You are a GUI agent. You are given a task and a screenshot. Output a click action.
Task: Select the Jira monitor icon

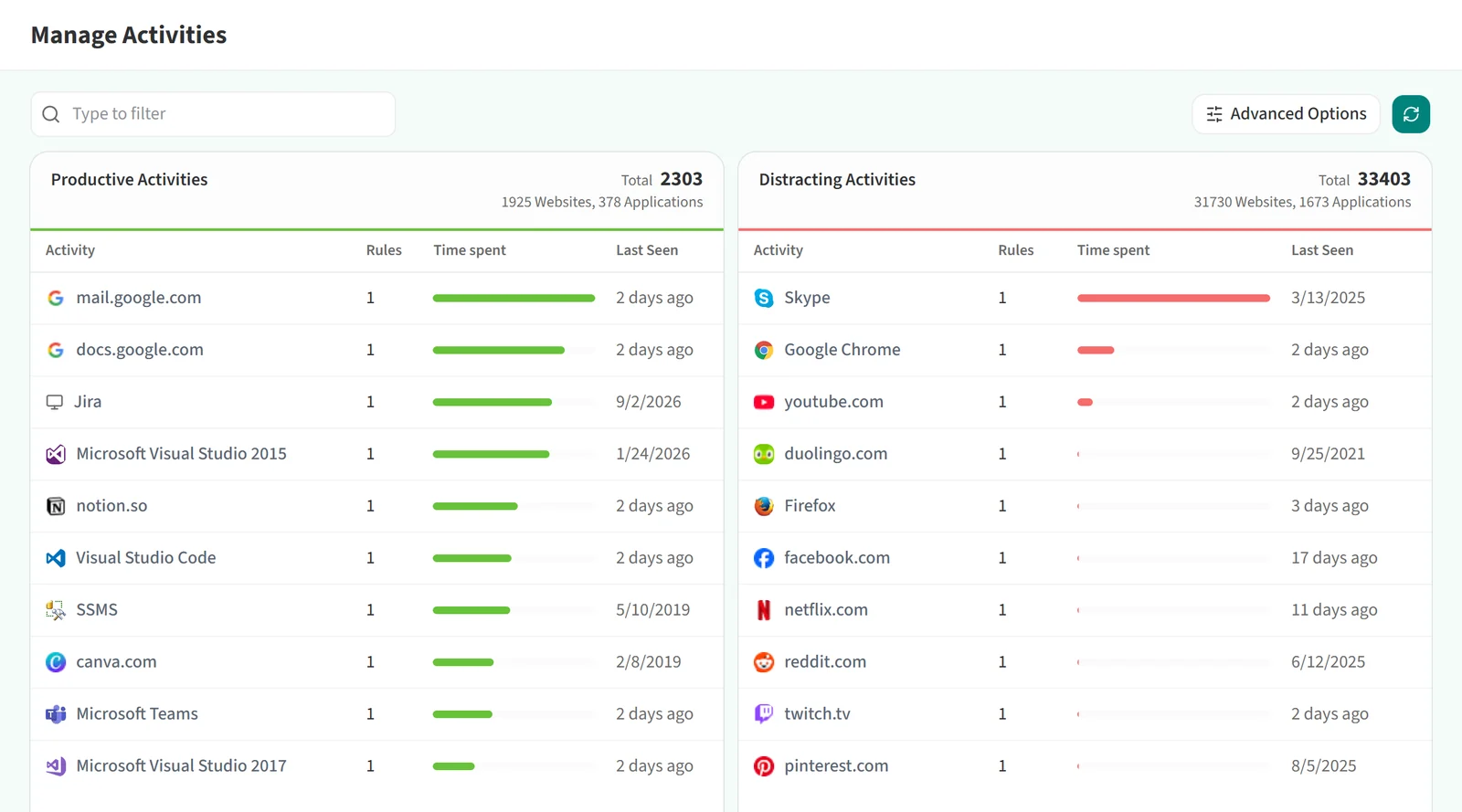[x=55, y=402]
